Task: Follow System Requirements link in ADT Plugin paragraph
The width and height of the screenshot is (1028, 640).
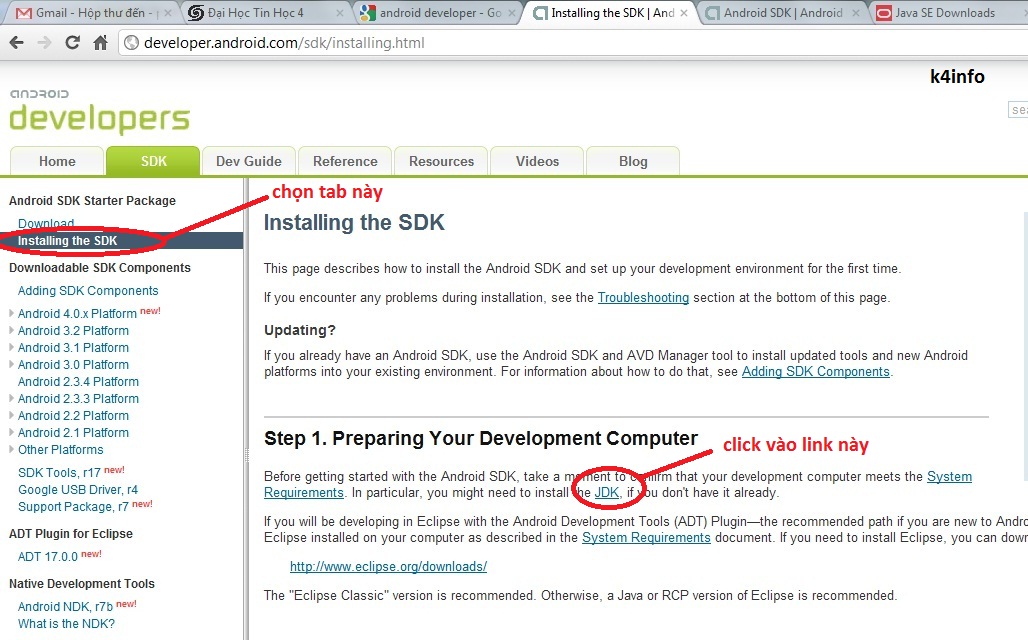Action: coord(646,538)
